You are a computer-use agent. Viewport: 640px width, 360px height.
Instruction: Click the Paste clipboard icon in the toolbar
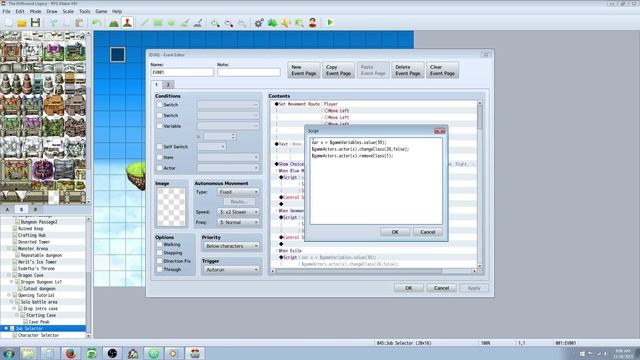pyautogui.click(x=80, y=23)
